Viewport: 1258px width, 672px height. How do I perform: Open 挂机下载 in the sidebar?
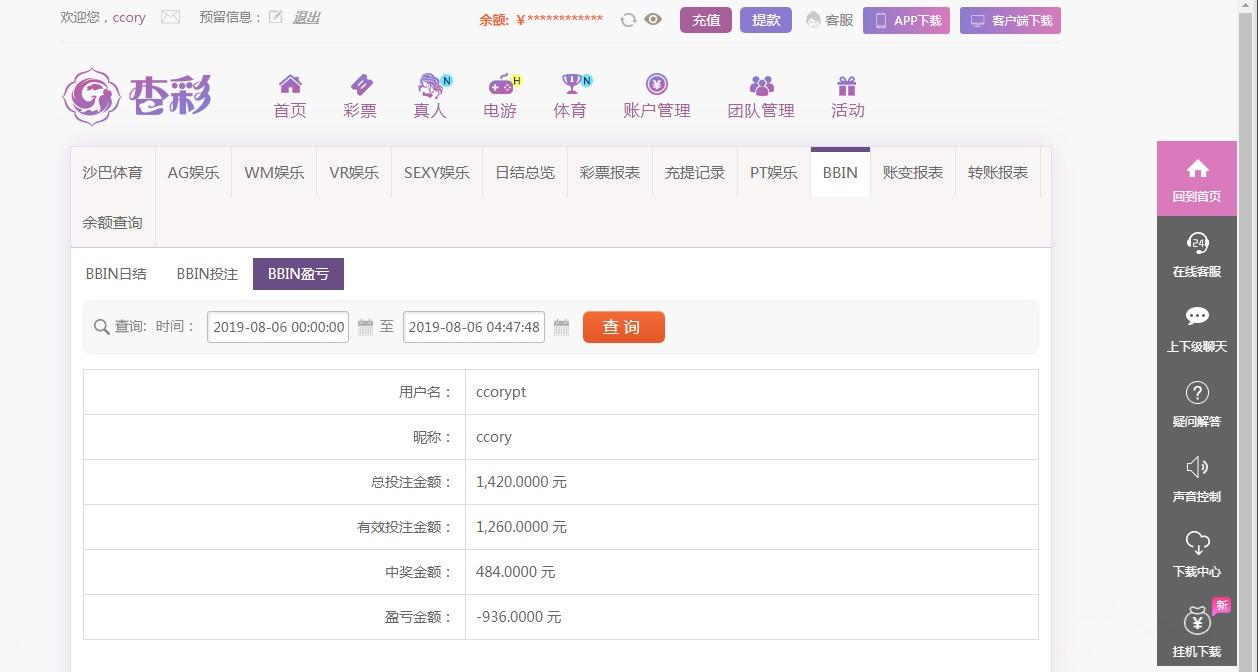click(x=1197, y=630)
